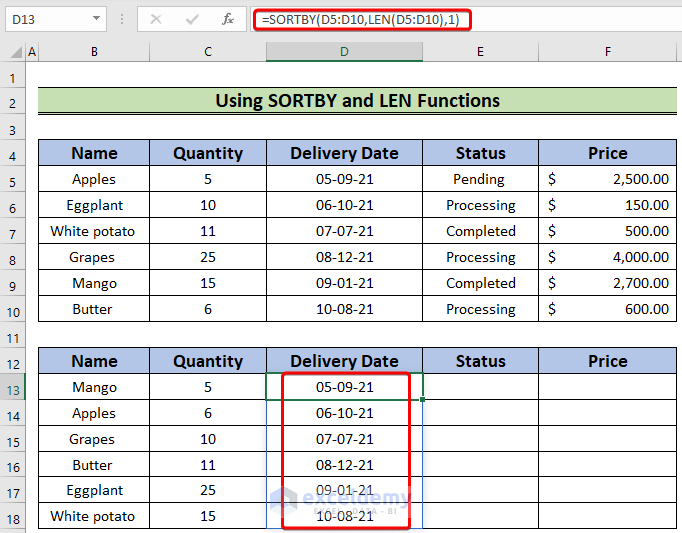
Task: Select column F header
Action: (608, 52)
